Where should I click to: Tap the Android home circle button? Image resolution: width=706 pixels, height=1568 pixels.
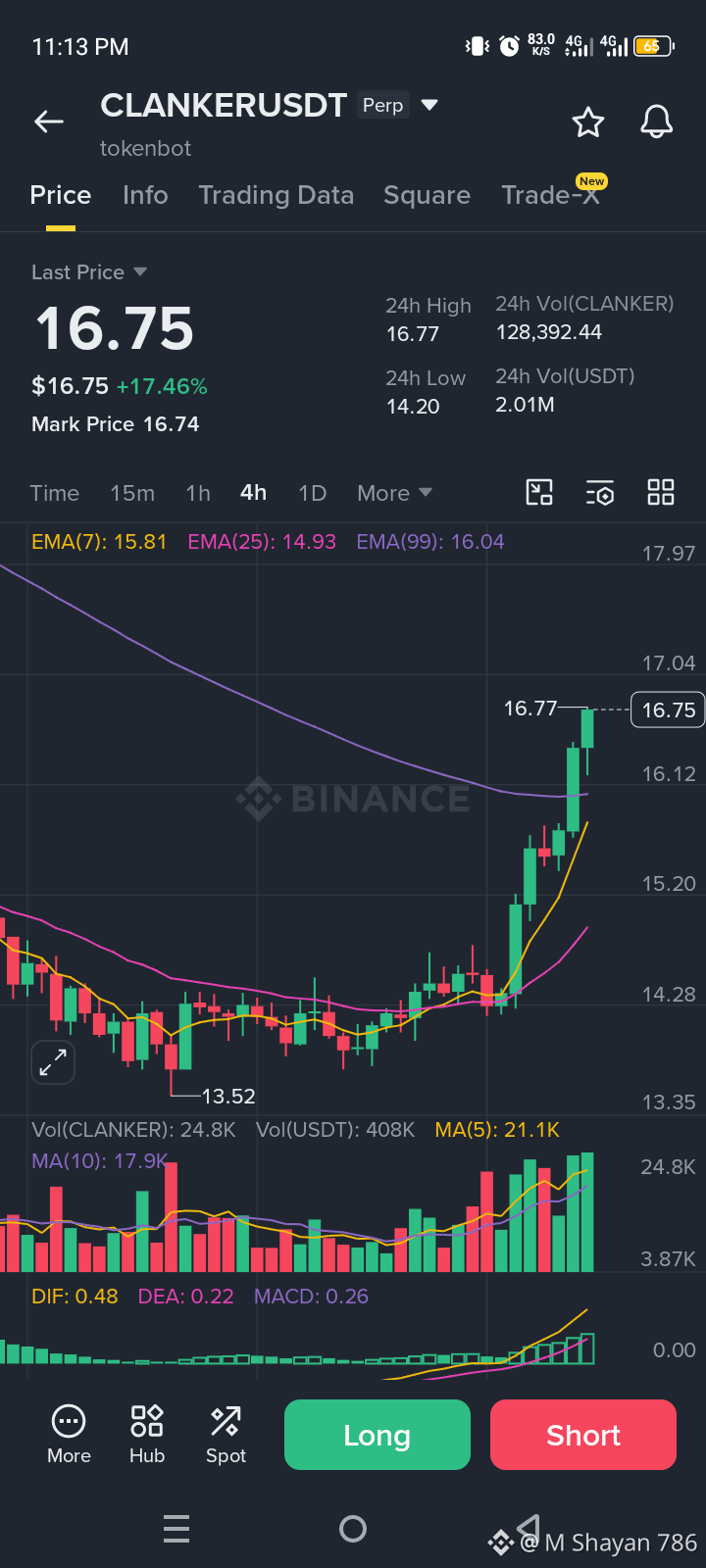point(353,1529)
